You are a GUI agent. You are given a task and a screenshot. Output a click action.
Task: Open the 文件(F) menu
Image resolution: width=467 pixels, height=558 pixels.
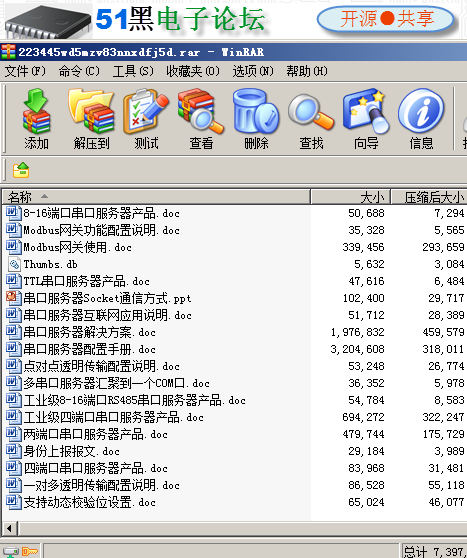pos(25,71)
